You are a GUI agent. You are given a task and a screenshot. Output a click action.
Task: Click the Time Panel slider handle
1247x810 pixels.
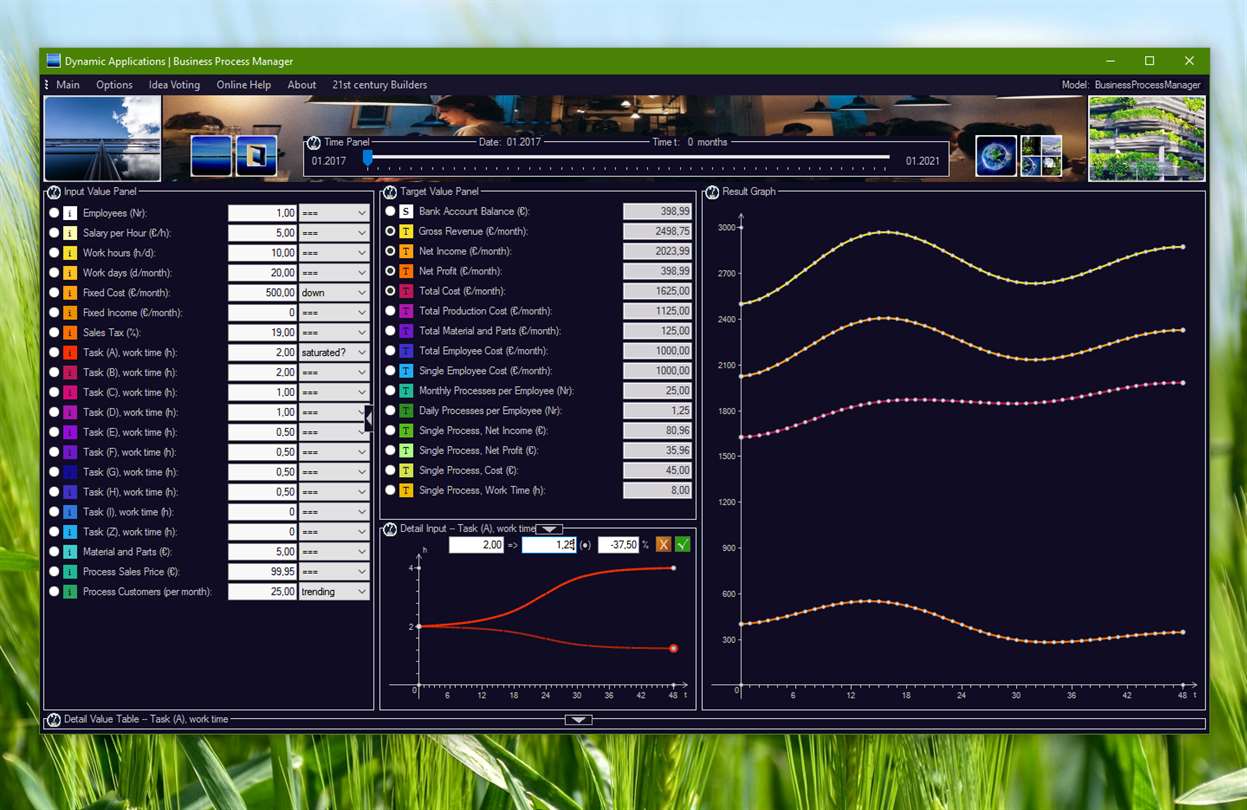(x=367, y=158)
